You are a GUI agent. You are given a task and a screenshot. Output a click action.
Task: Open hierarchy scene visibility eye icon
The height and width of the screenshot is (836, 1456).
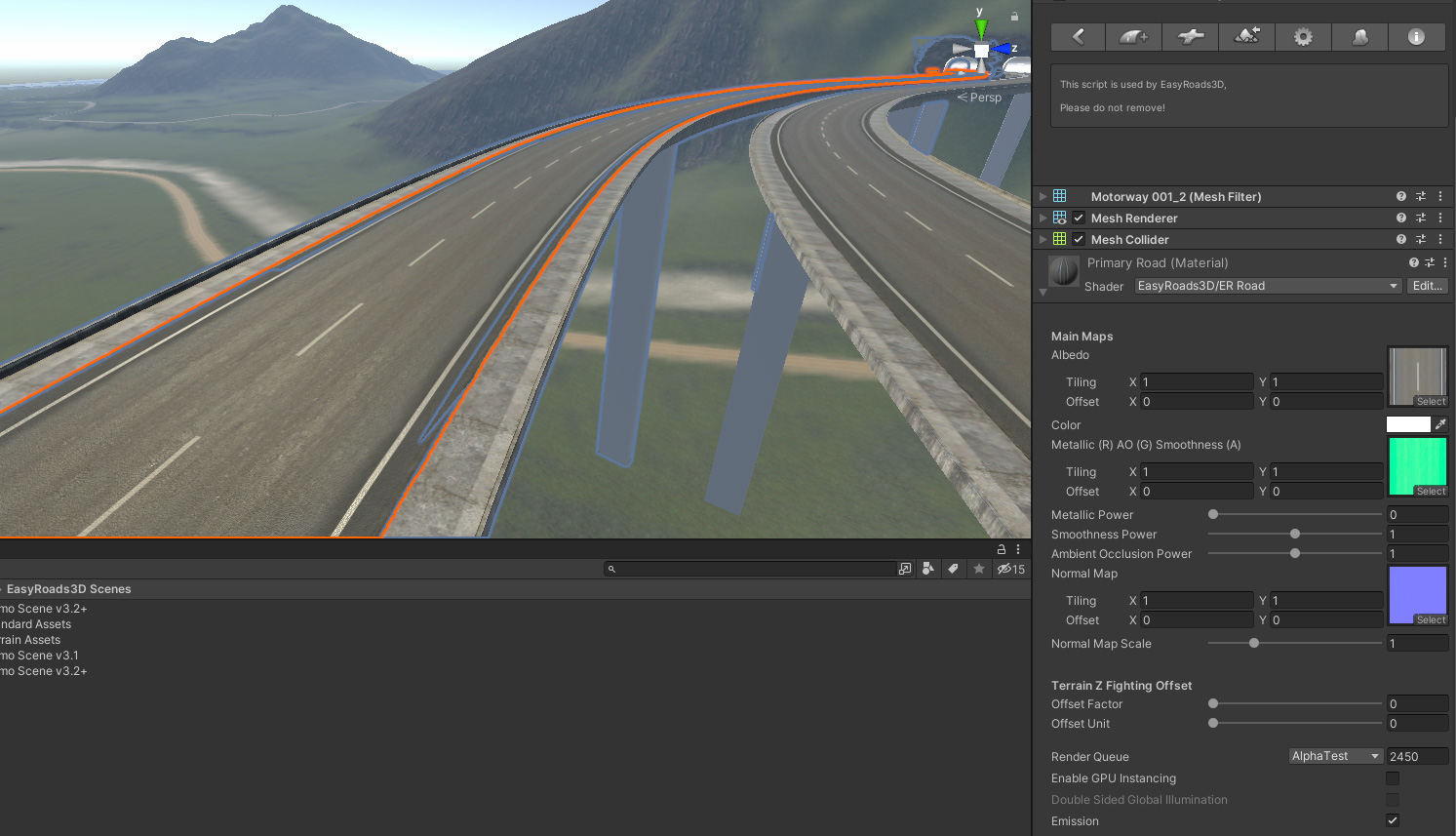coord(1004,569)
